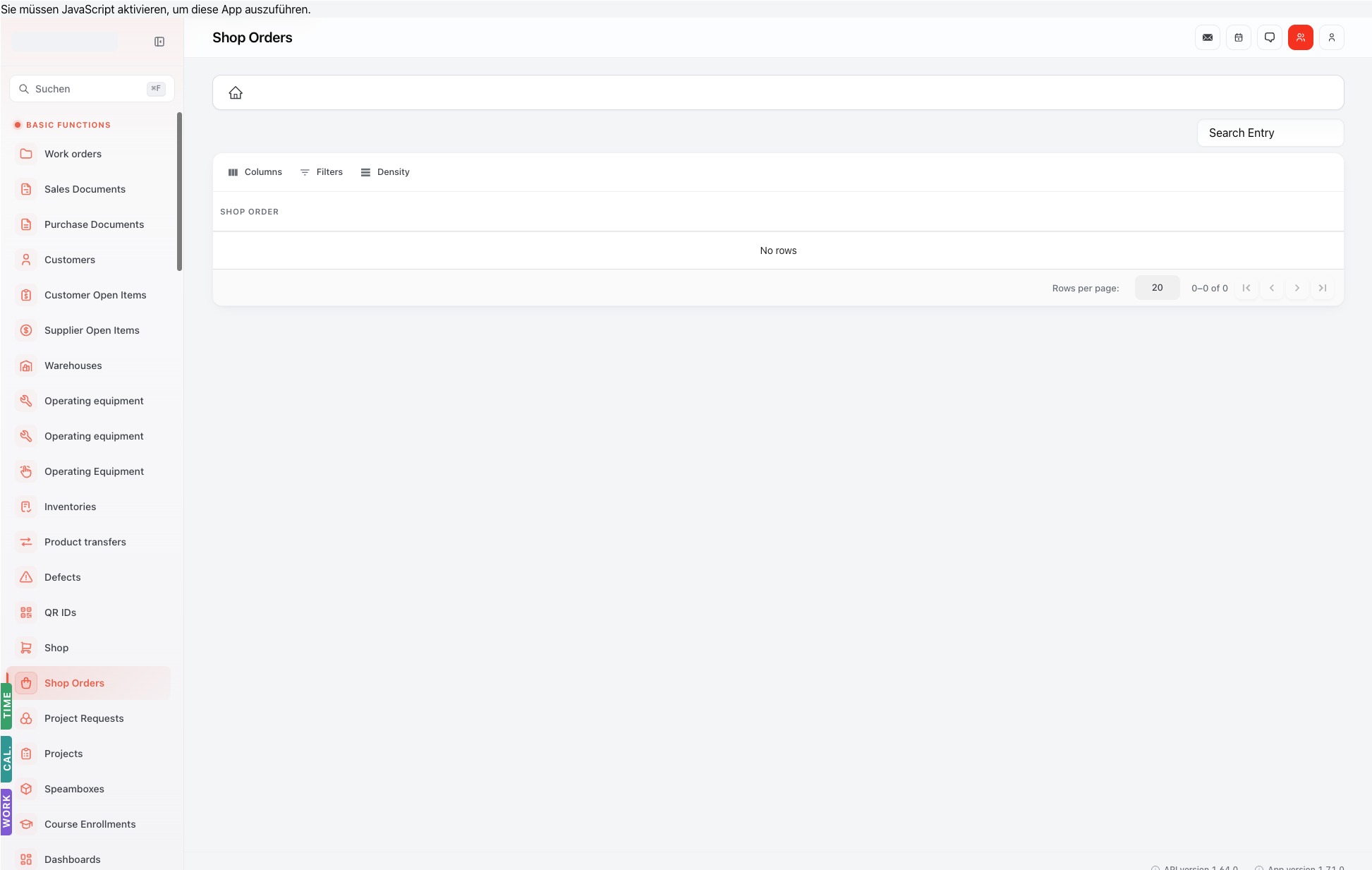Viewport: 1372px width, 870px height.
Task: Open Product transfers menu item
Action: [x=89, y=542]
